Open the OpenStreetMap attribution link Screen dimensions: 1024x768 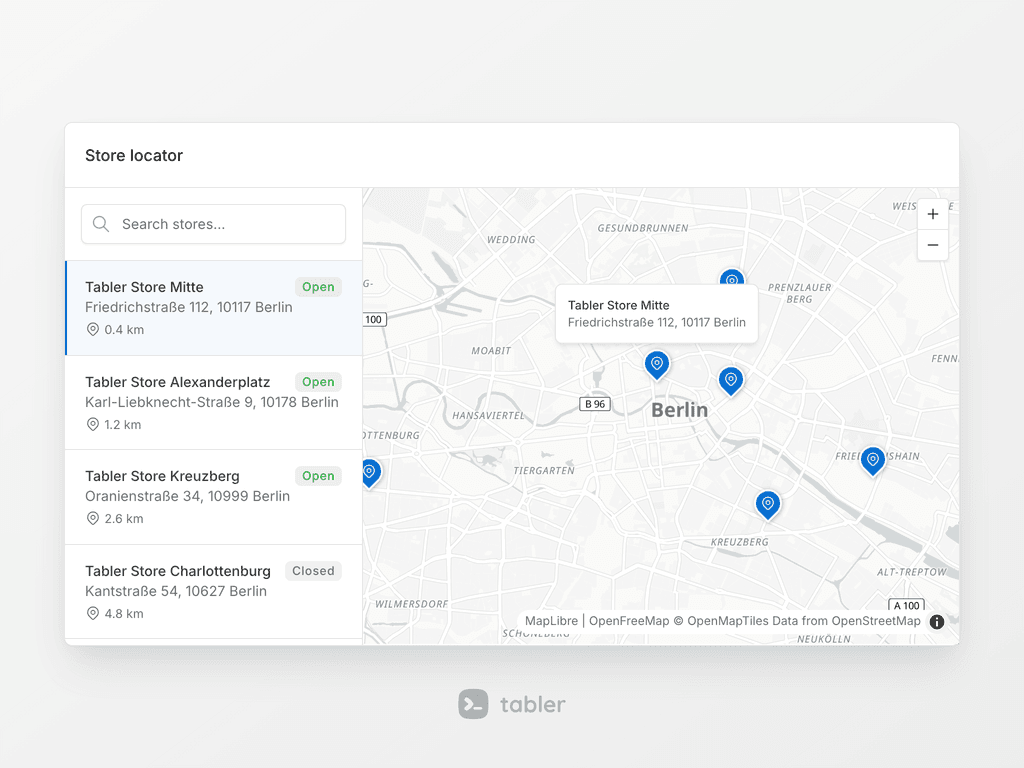click(x=876, y=621)
